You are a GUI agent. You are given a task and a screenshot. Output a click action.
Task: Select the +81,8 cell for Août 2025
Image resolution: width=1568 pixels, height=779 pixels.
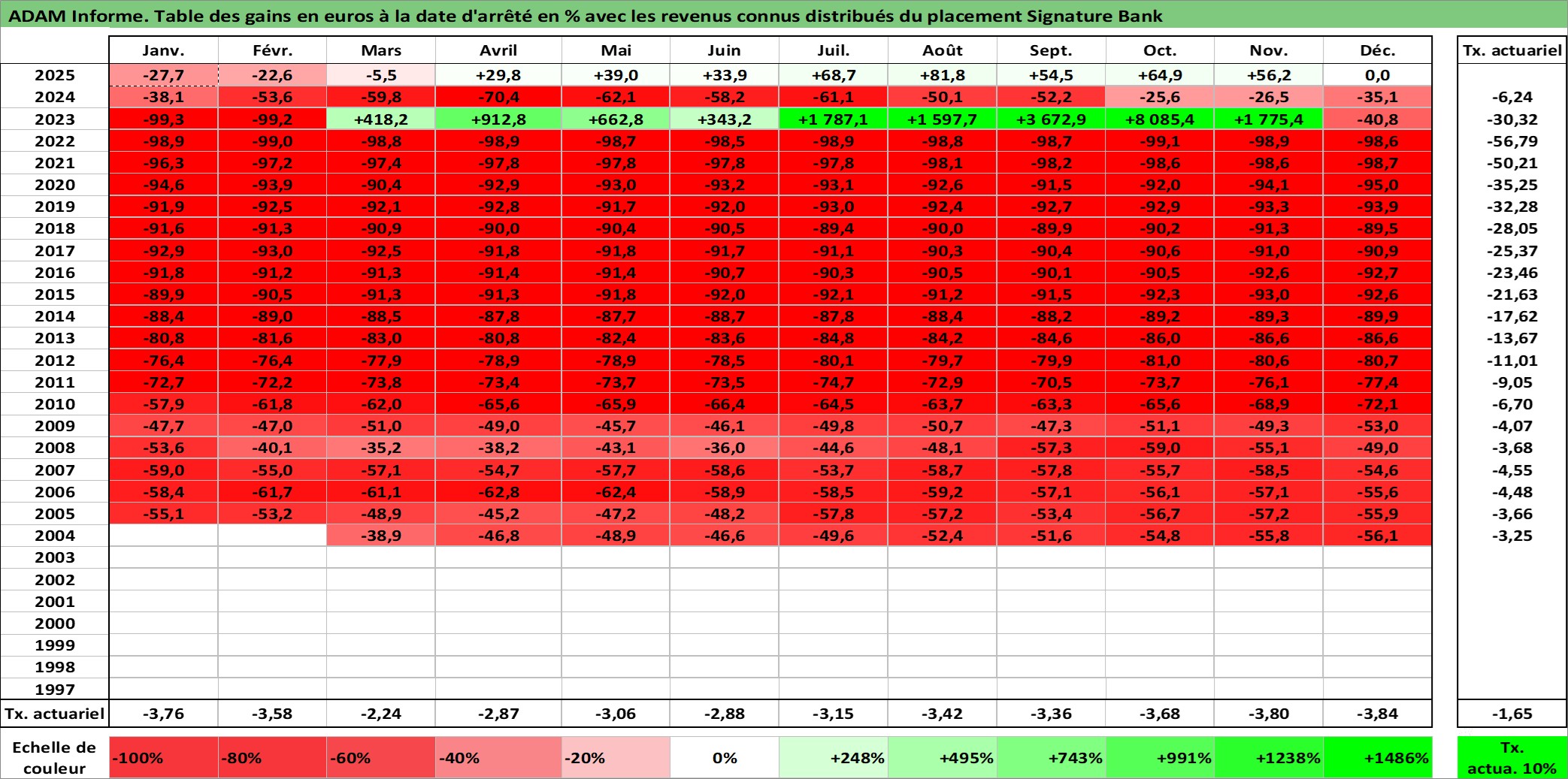[x=942, y=75]
